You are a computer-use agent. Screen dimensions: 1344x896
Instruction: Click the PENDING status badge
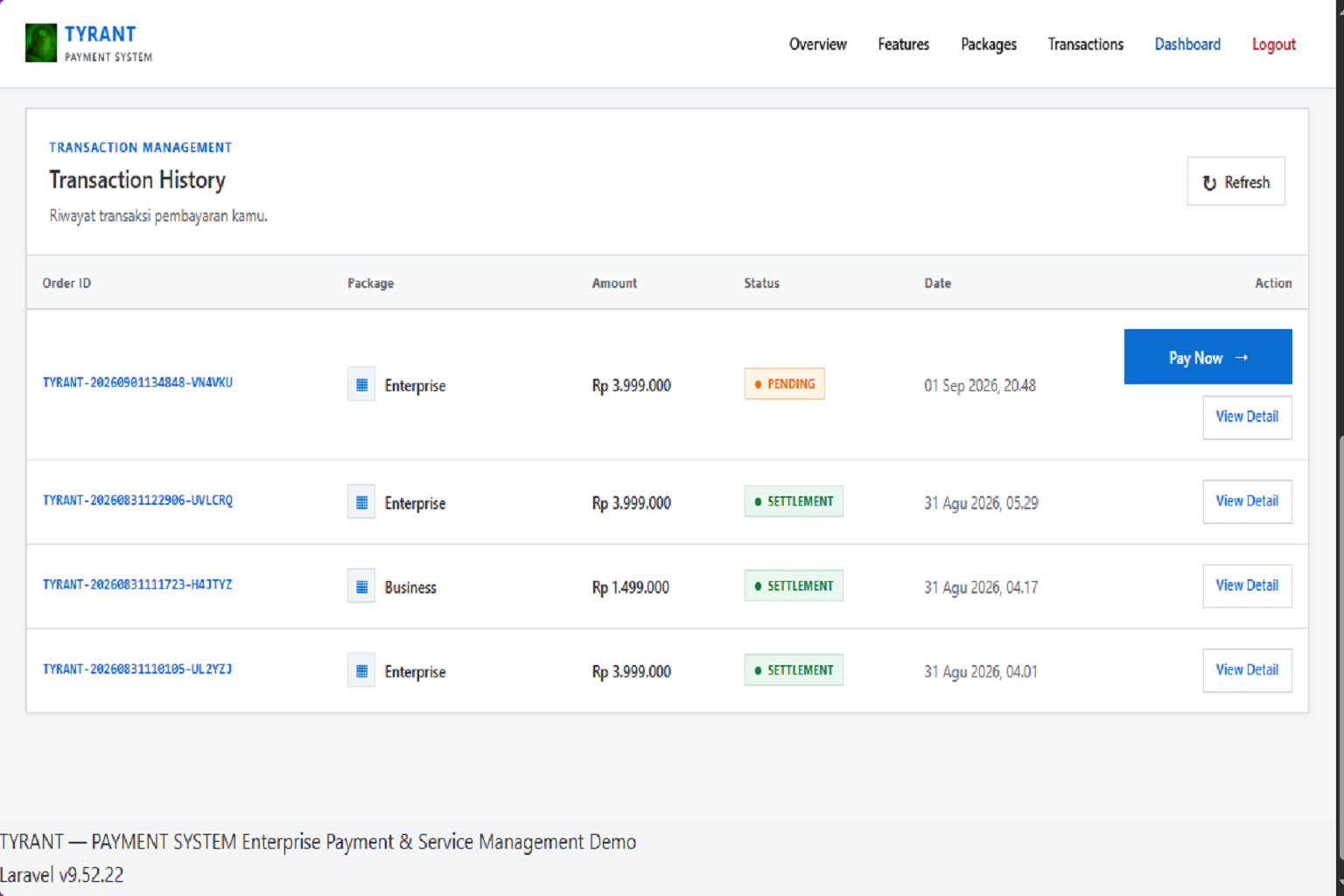pos(784,383)
